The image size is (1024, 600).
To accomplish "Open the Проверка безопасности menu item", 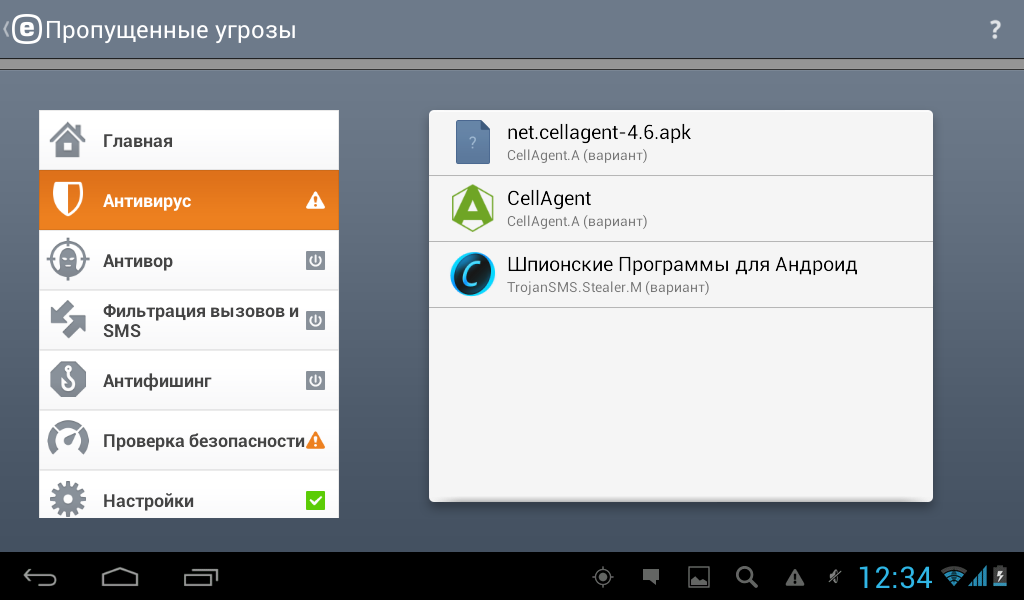I will tap(189, 441).
